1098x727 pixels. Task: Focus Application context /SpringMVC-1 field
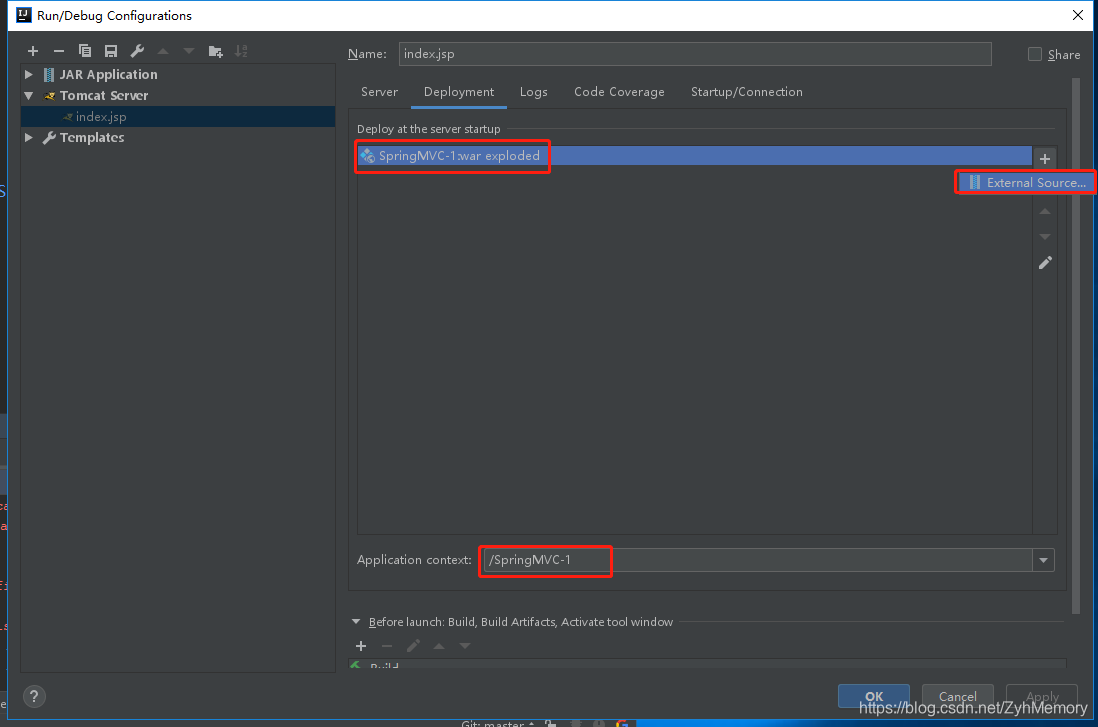(x=758, y=560)
